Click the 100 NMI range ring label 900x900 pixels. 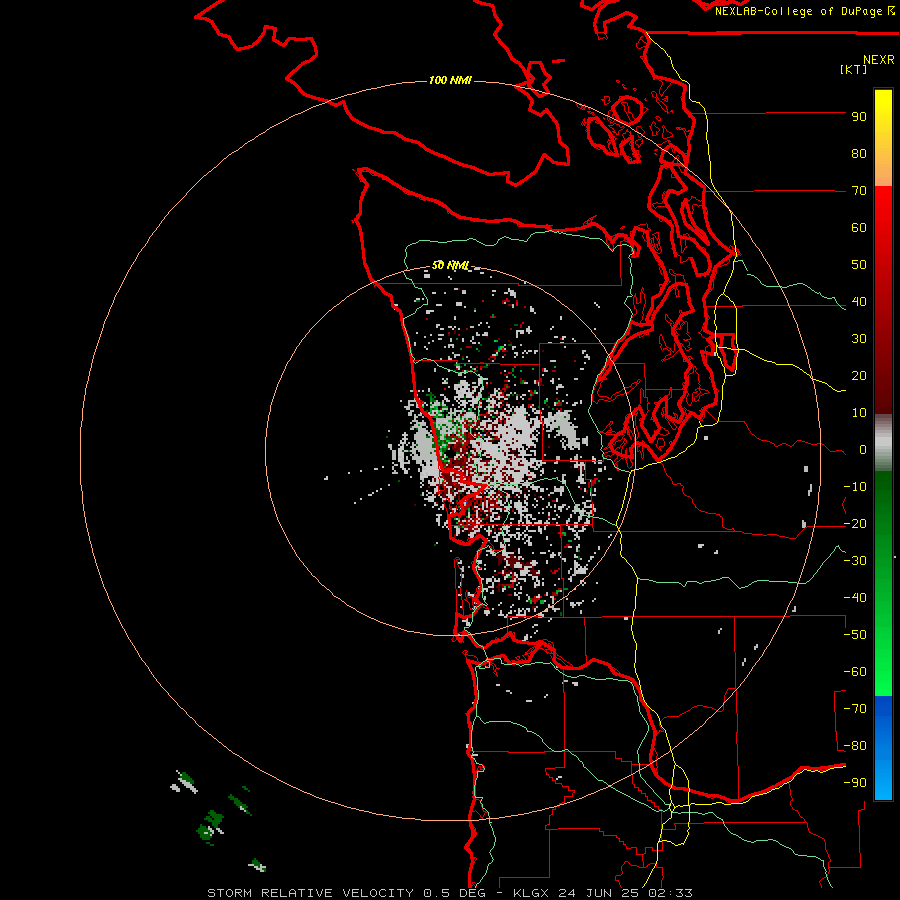point(450,80)
